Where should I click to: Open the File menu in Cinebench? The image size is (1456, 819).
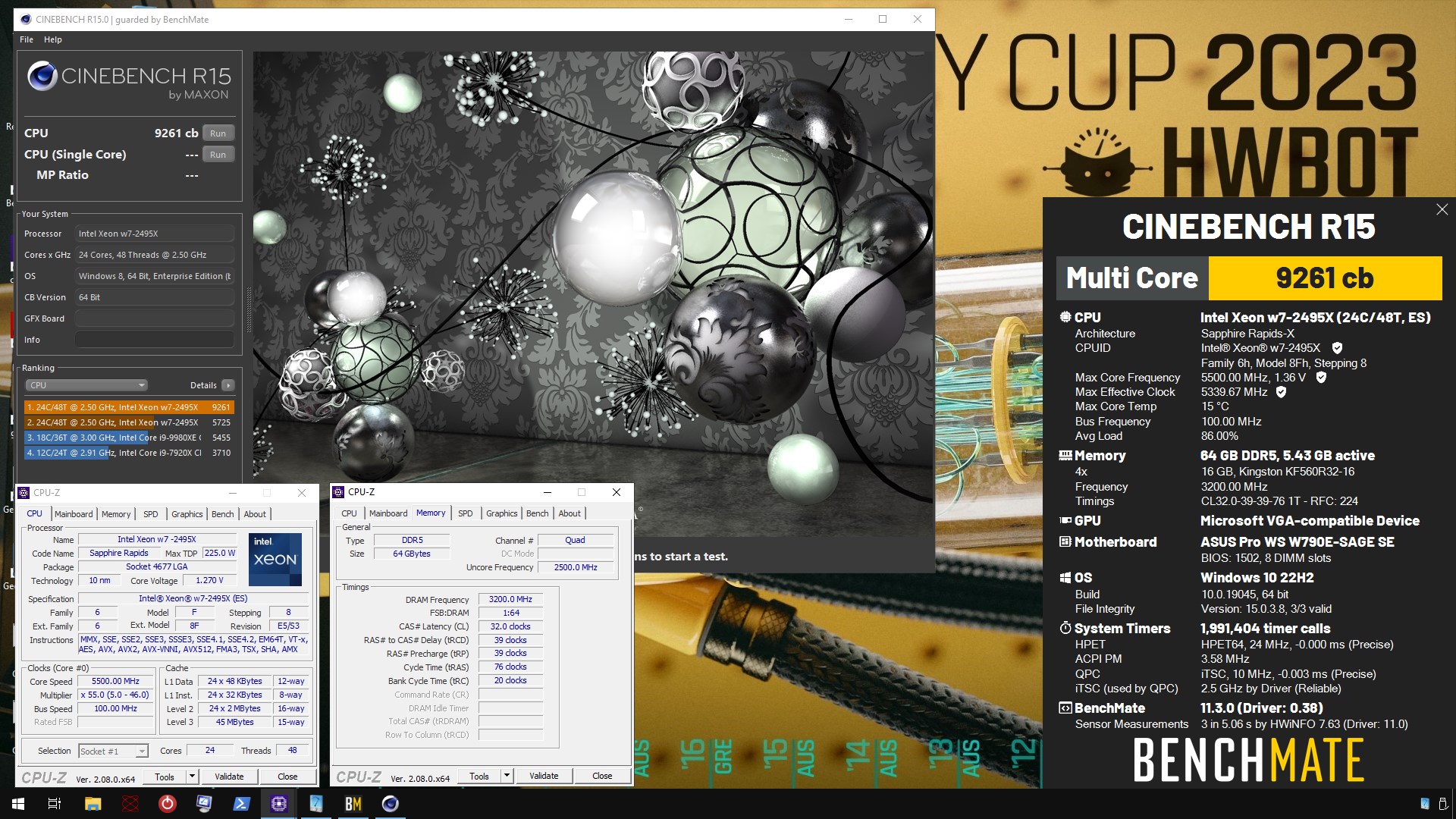point(27,39)
